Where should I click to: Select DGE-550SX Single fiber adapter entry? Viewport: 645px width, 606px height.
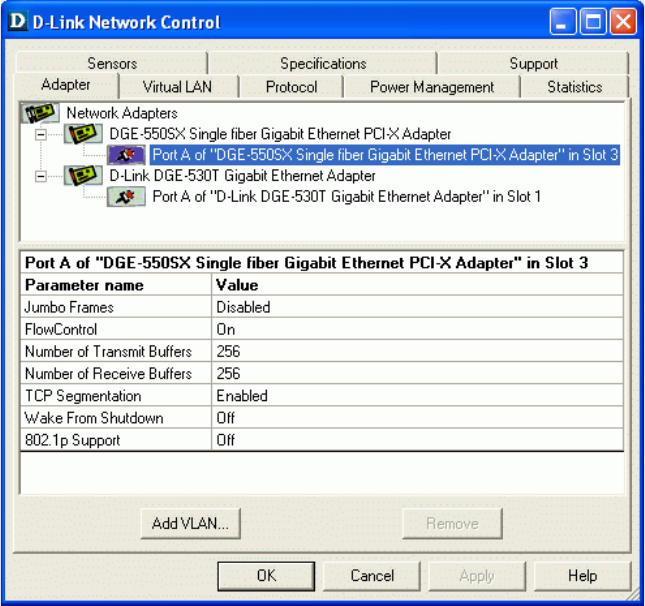click(280, 134)
